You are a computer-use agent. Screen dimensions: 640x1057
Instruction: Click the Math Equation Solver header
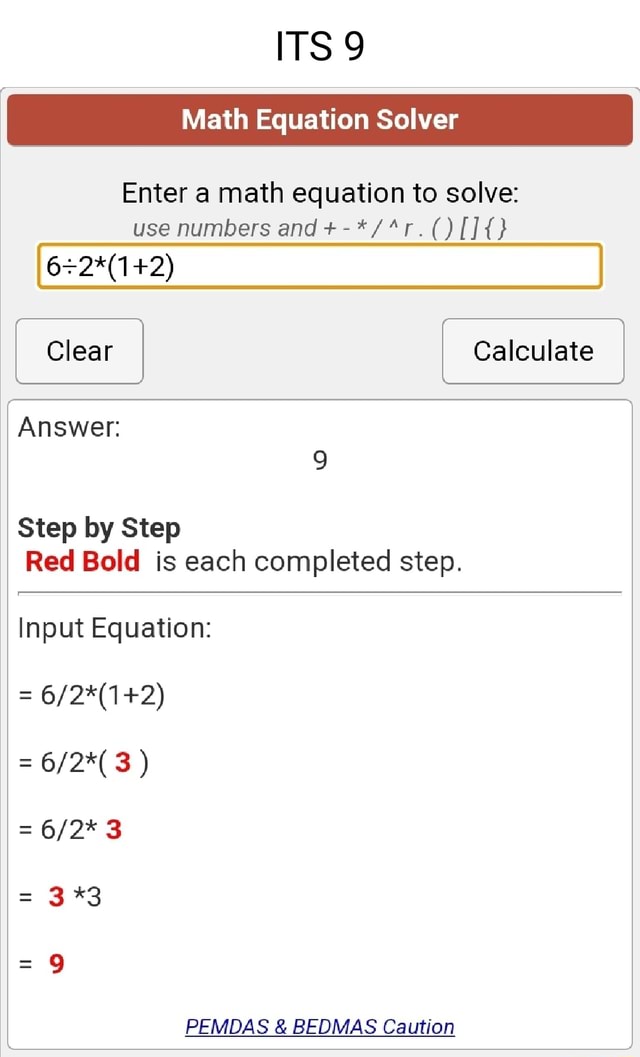pyautogui.click(x=320, y=120)
